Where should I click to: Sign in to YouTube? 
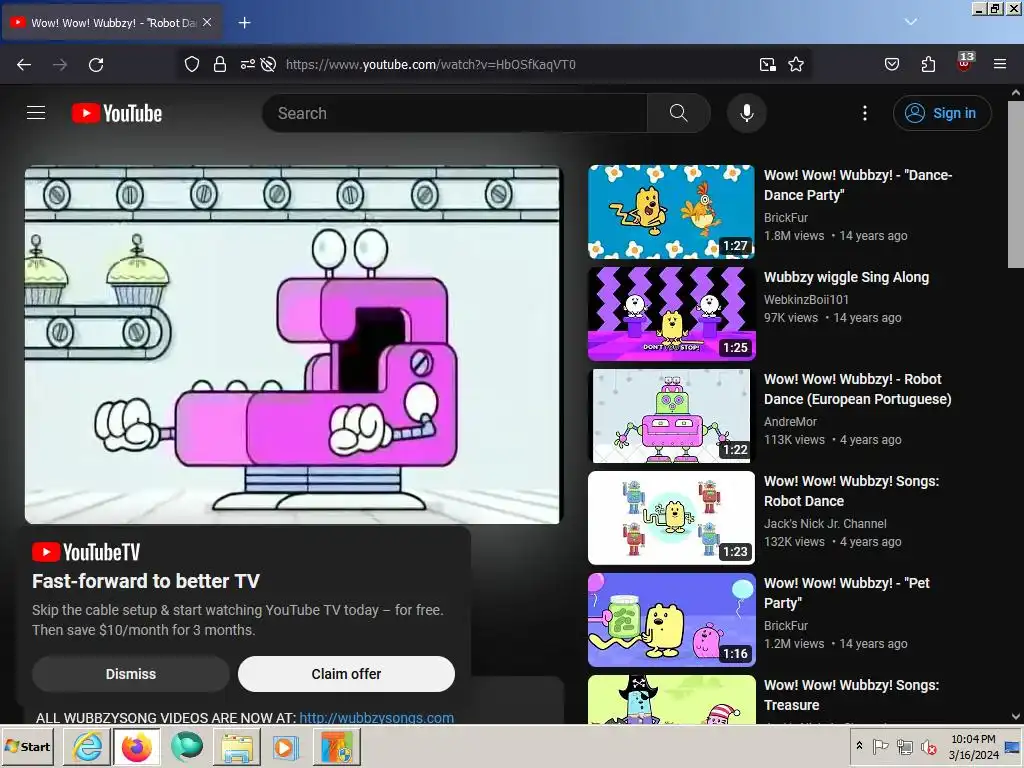[942, 113]
